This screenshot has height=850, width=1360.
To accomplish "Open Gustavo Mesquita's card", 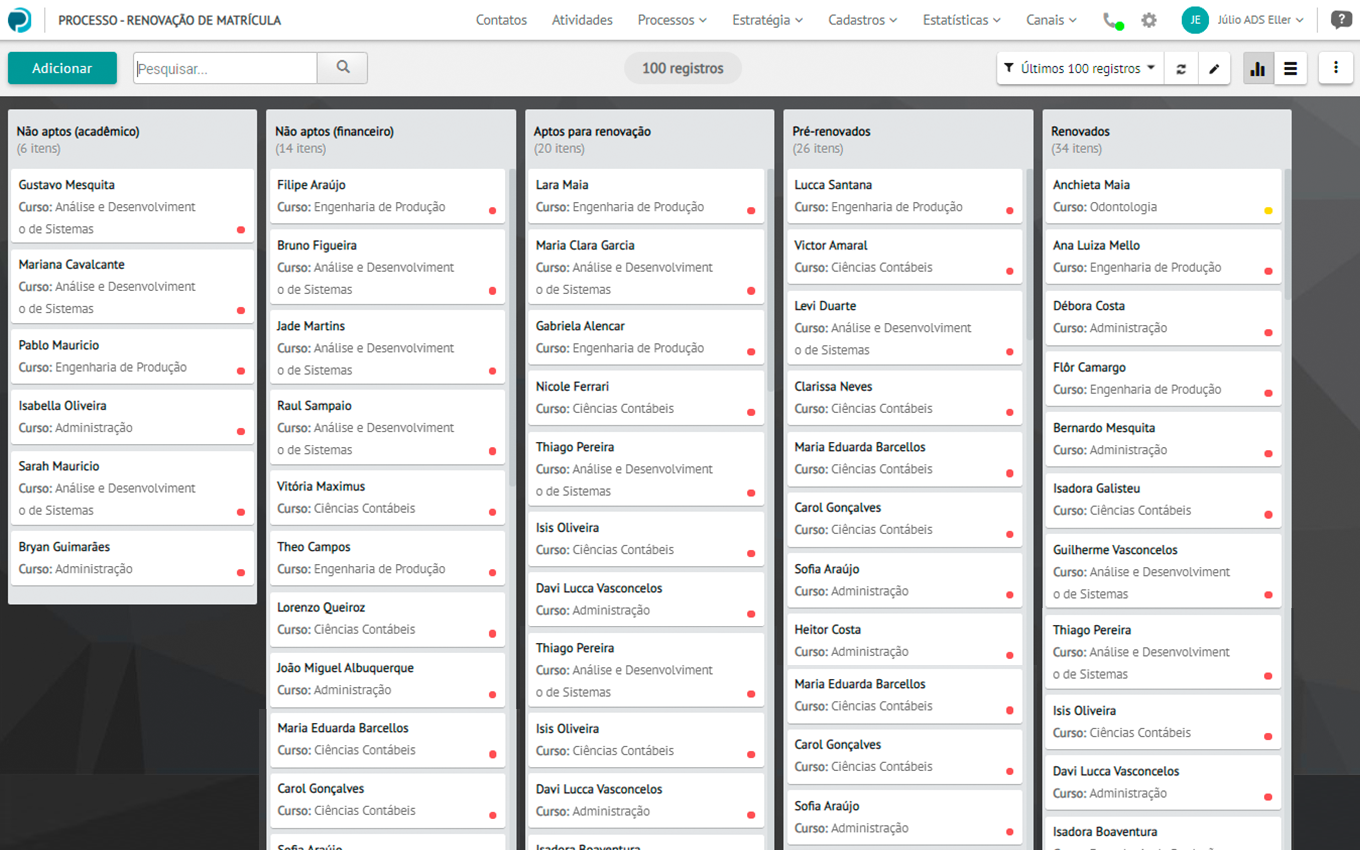I will (x=132, y=206).
